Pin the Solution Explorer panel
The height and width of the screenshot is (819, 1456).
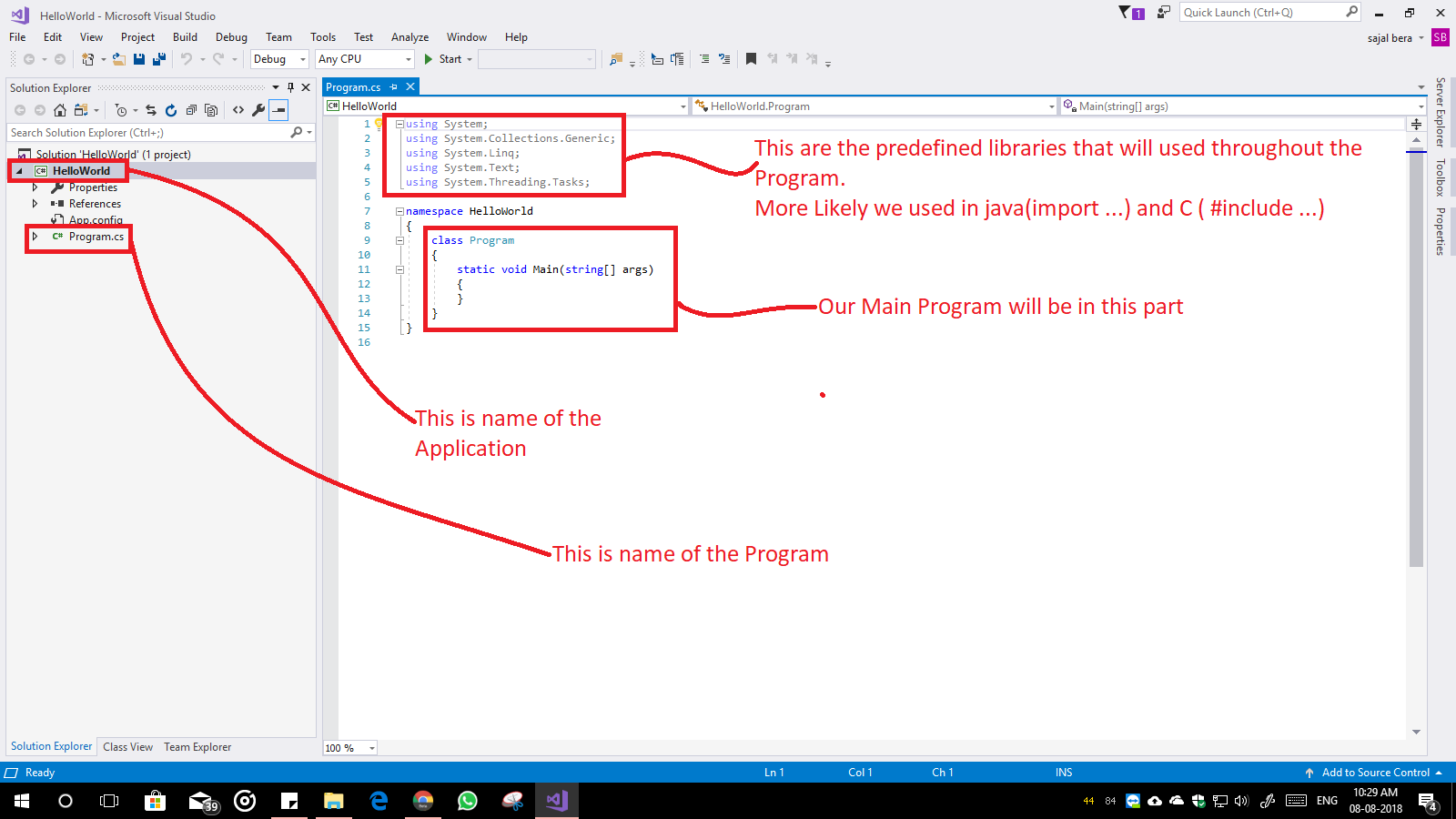point(291,87)
